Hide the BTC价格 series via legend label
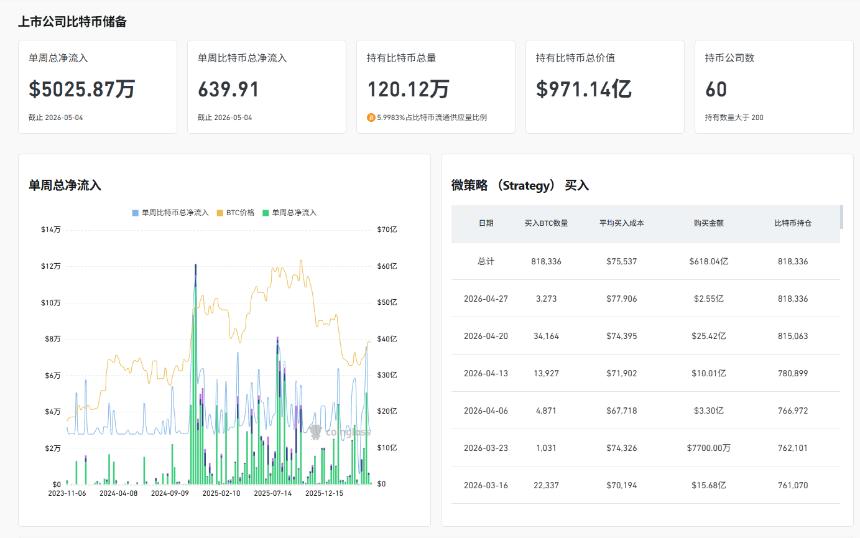This screenshot has width=860, height=538. tap(240, 213)
